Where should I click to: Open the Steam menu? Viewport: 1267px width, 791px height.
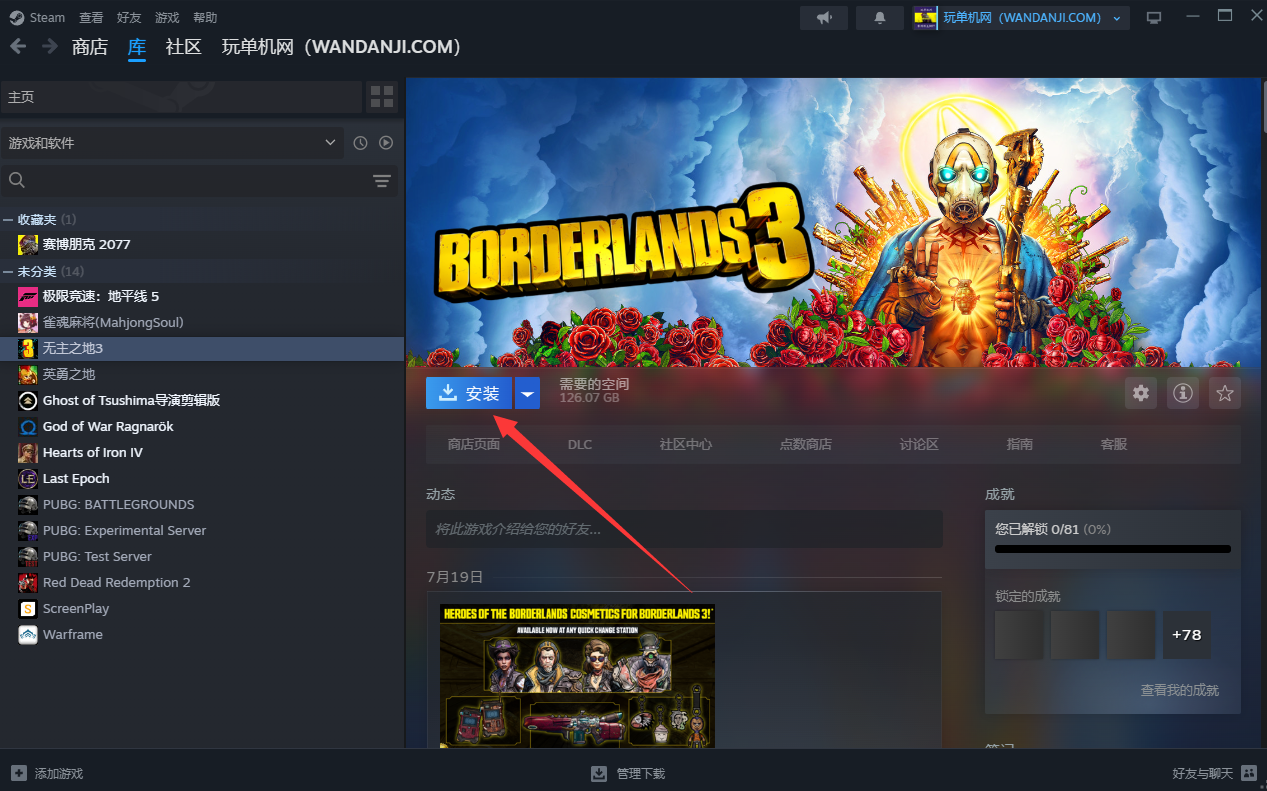(37, 17)
